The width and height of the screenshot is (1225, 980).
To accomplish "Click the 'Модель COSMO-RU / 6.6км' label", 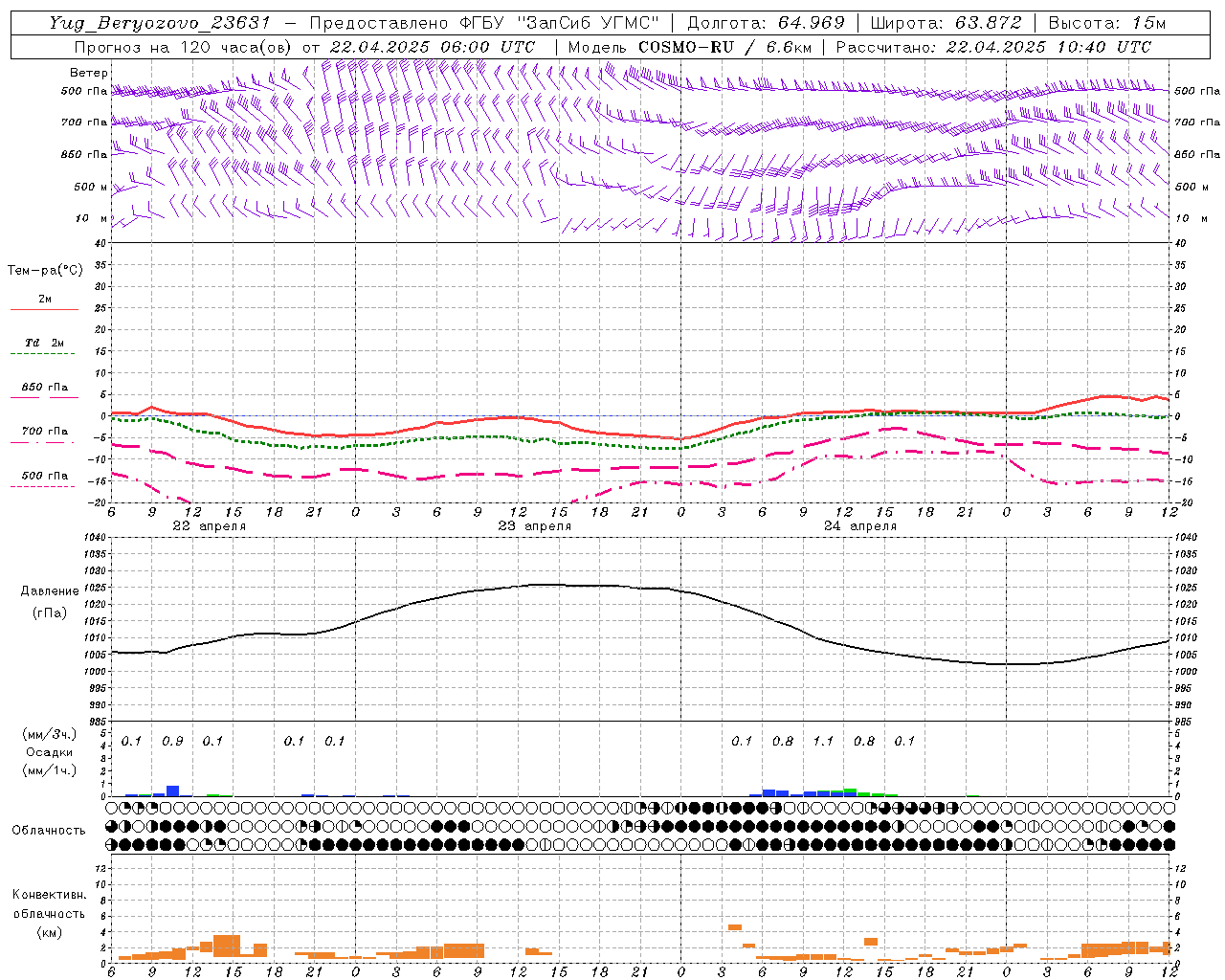I will tap(689, 47).
